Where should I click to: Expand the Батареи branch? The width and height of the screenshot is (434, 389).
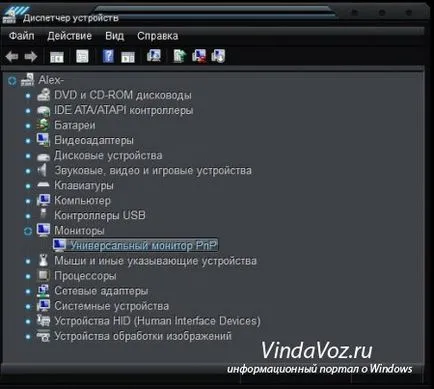pyautogui.click(x=28, y=126)
